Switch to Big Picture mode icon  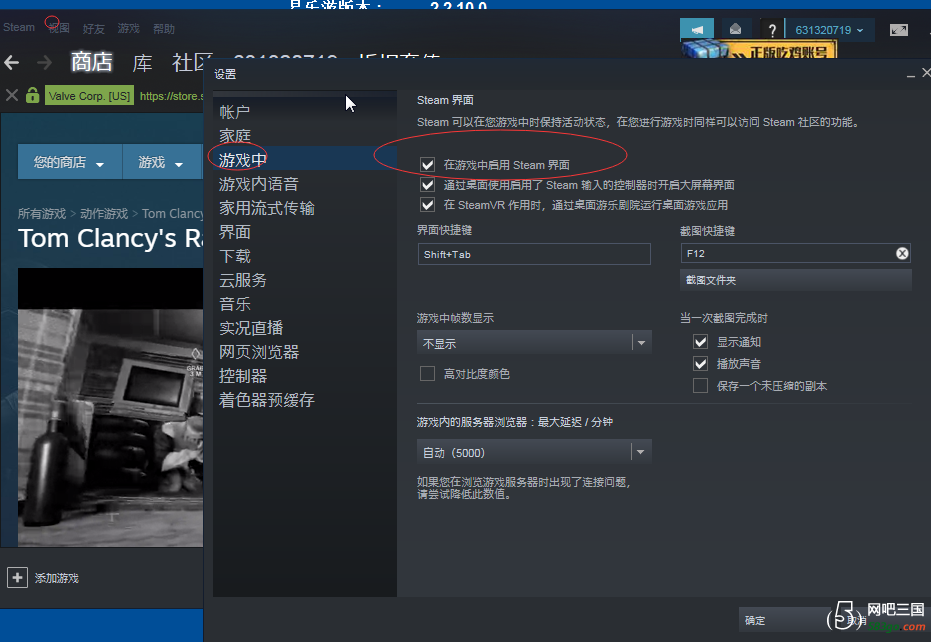(x=898, y=30)
